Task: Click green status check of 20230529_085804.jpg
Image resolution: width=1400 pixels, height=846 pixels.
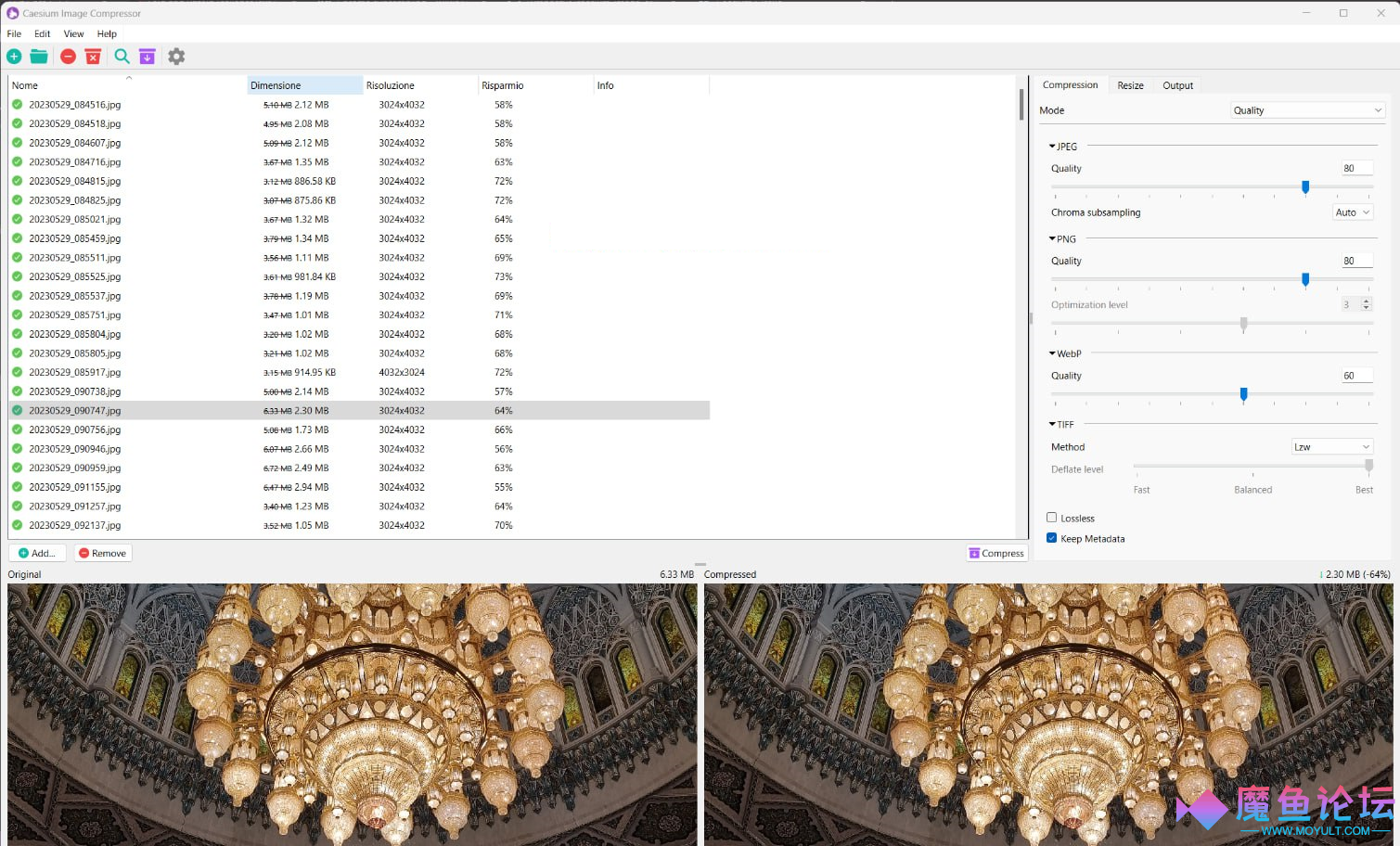Action: coord(17,334)
